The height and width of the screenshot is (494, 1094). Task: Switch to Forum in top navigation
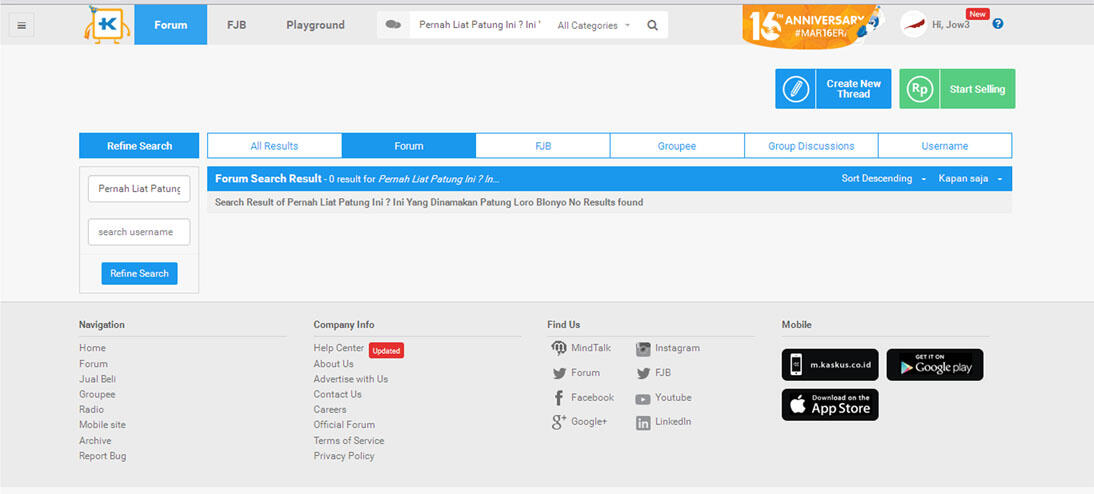click(171, 24)
